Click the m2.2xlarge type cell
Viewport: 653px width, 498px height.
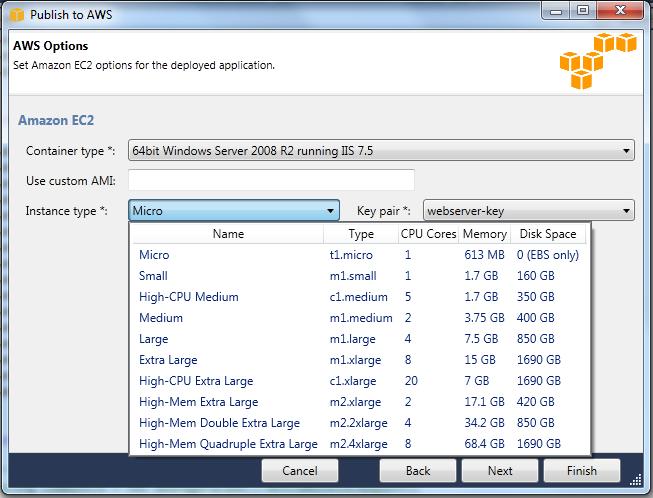[x=359, y=423]
